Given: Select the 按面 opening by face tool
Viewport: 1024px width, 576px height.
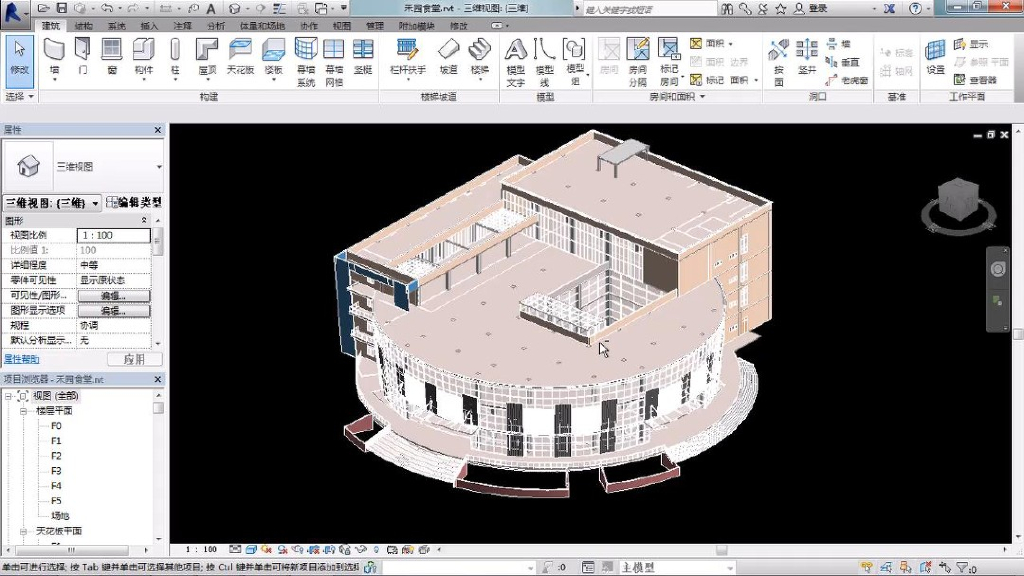Looking at the screenshot, I should (x=778, y=62).
